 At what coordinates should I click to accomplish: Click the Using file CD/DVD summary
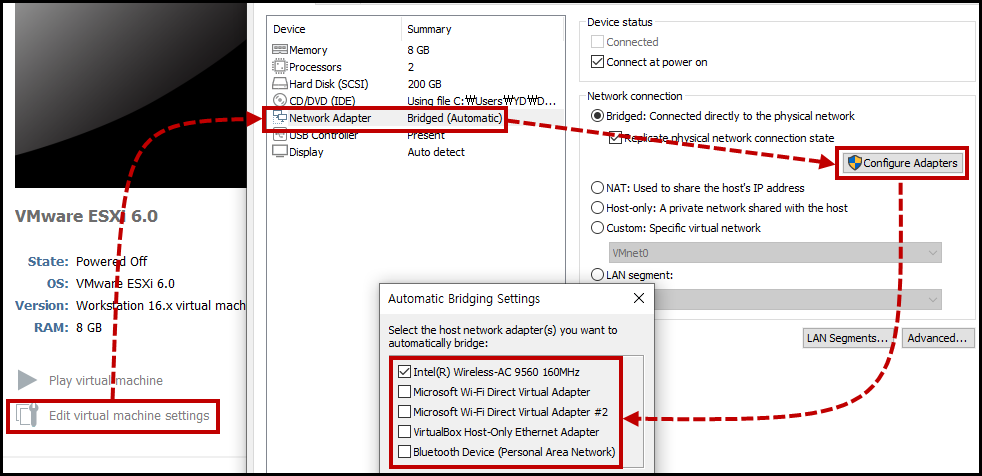tap(482, 101)
